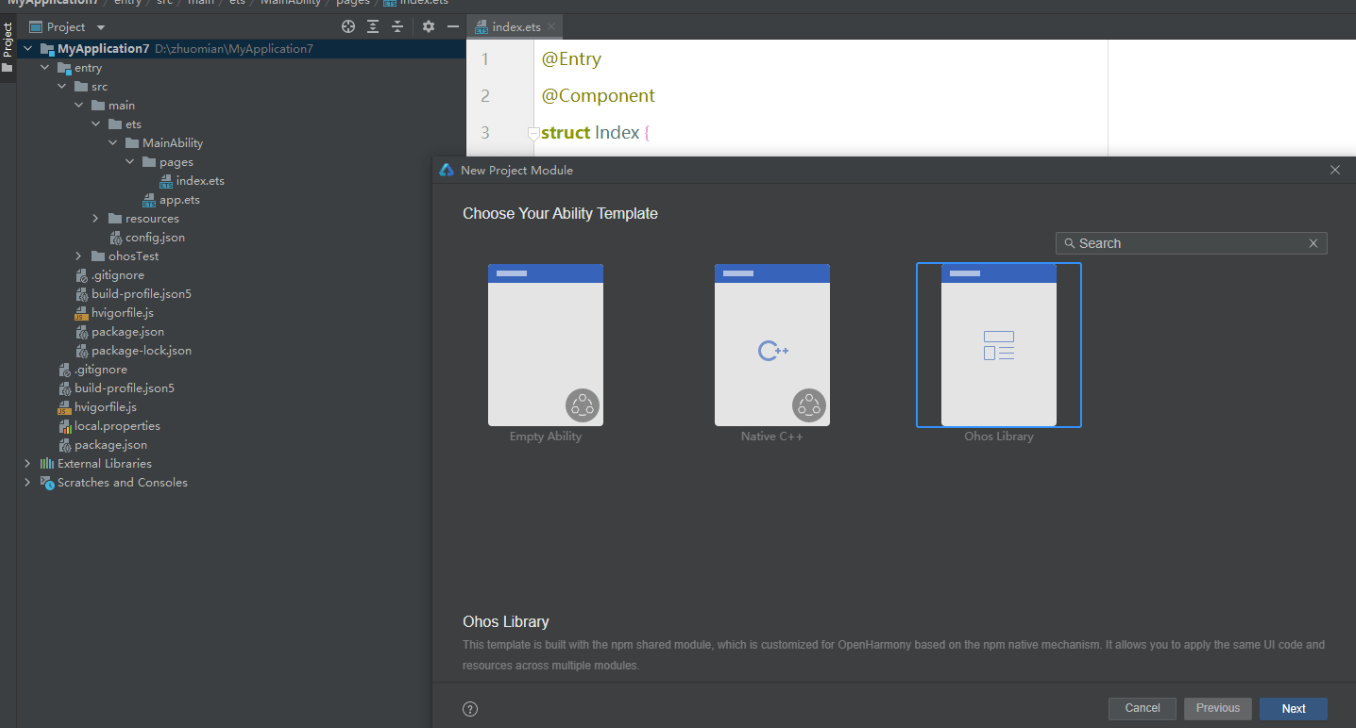
Task: Expand the resources folder
Action: click(95, 218)
